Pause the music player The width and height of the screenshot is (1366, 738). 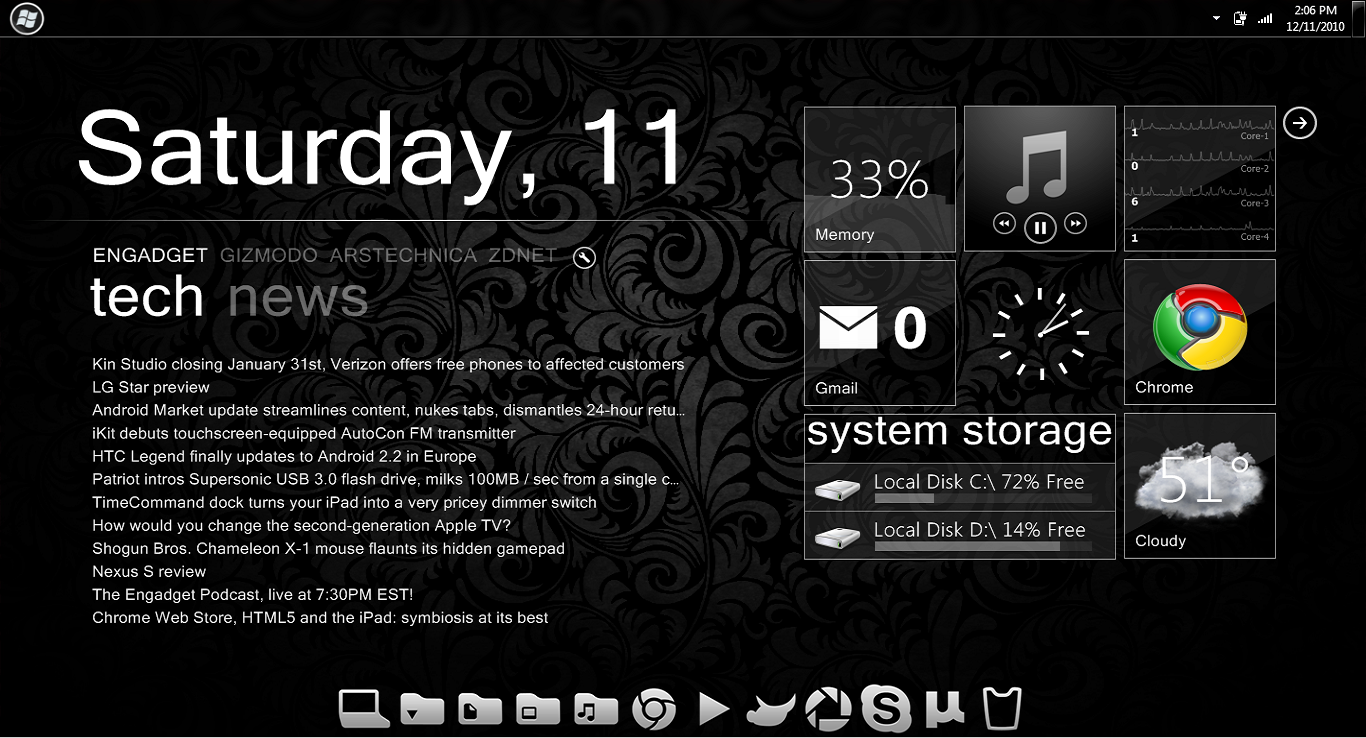click(x=1040, y=228)
